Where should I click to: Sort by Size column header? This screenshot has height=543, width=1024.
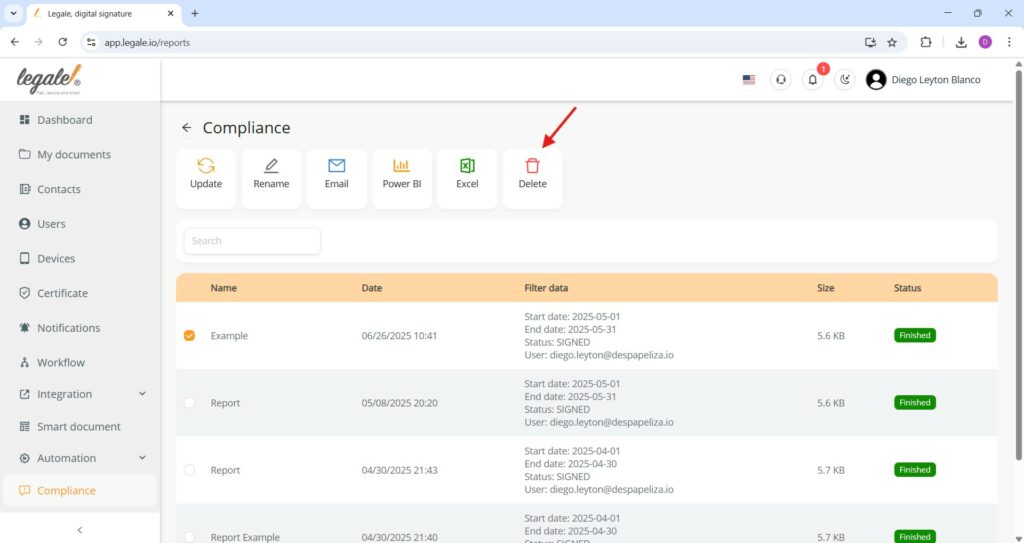click(825, 288)
